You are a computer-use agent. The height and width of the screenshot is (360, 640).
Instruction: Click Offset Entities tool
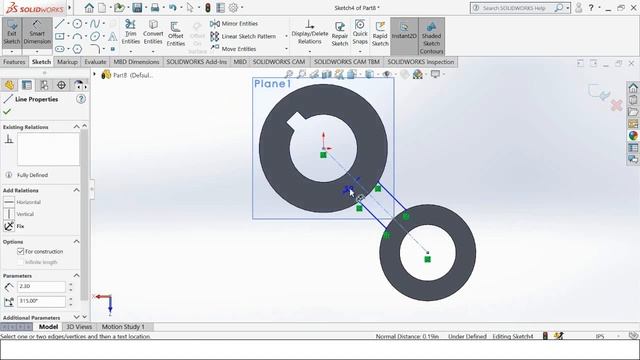[x=176, y=33]
